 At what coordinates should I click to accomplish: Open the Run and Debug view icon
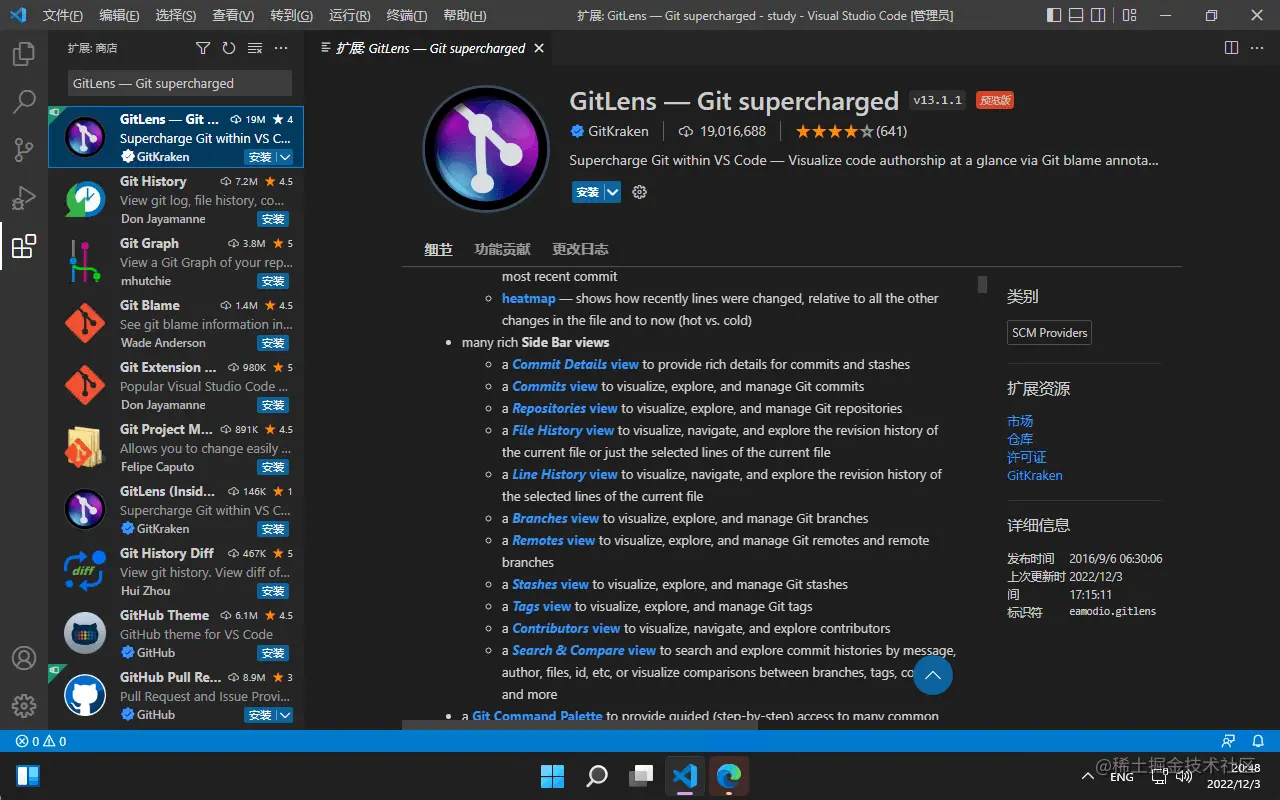click(24, 196)
